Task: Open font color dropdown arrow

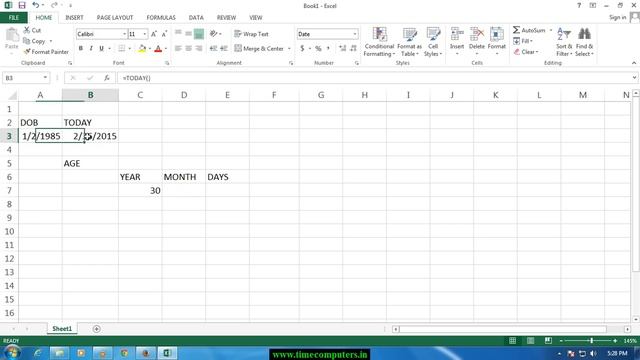Action: tap(166, 49)
